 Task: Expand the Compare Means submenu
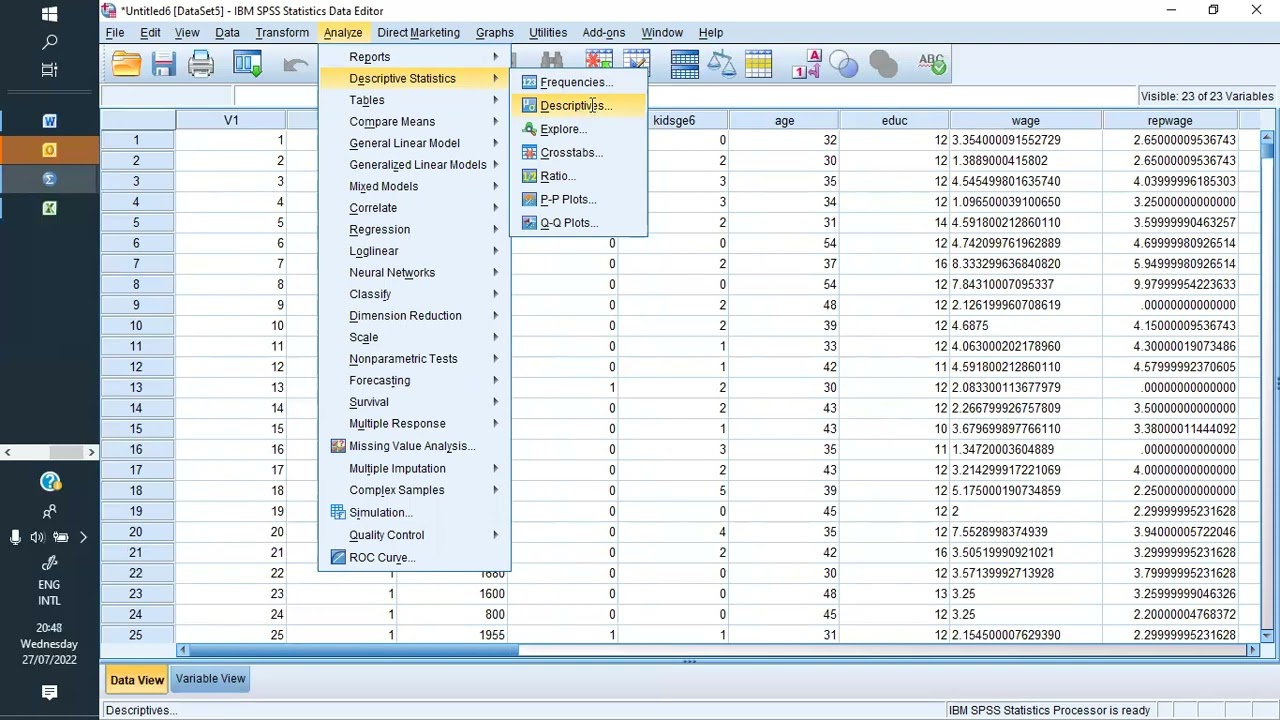[x=414, y=122]
